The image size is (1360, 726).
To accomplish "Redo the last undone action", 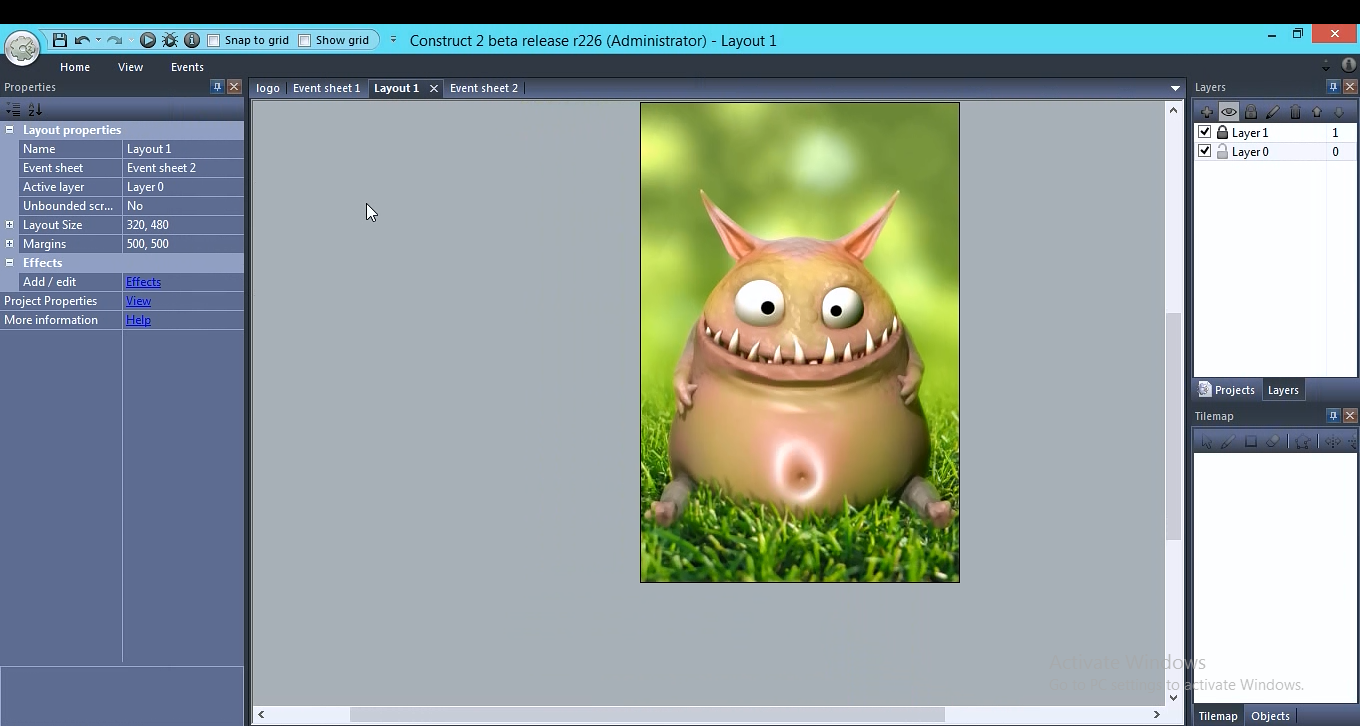I will click(x=114, y=40).
